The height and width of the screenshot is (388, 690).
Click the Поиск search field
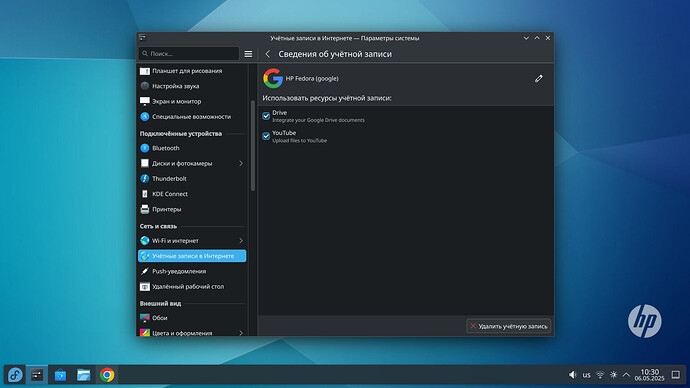coord(189,54)
